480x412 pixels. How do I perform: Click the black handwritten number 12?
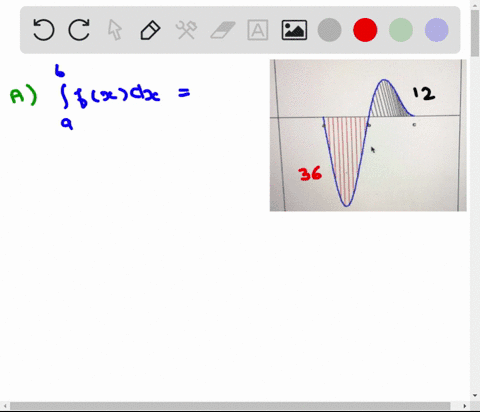coord(424,93)
